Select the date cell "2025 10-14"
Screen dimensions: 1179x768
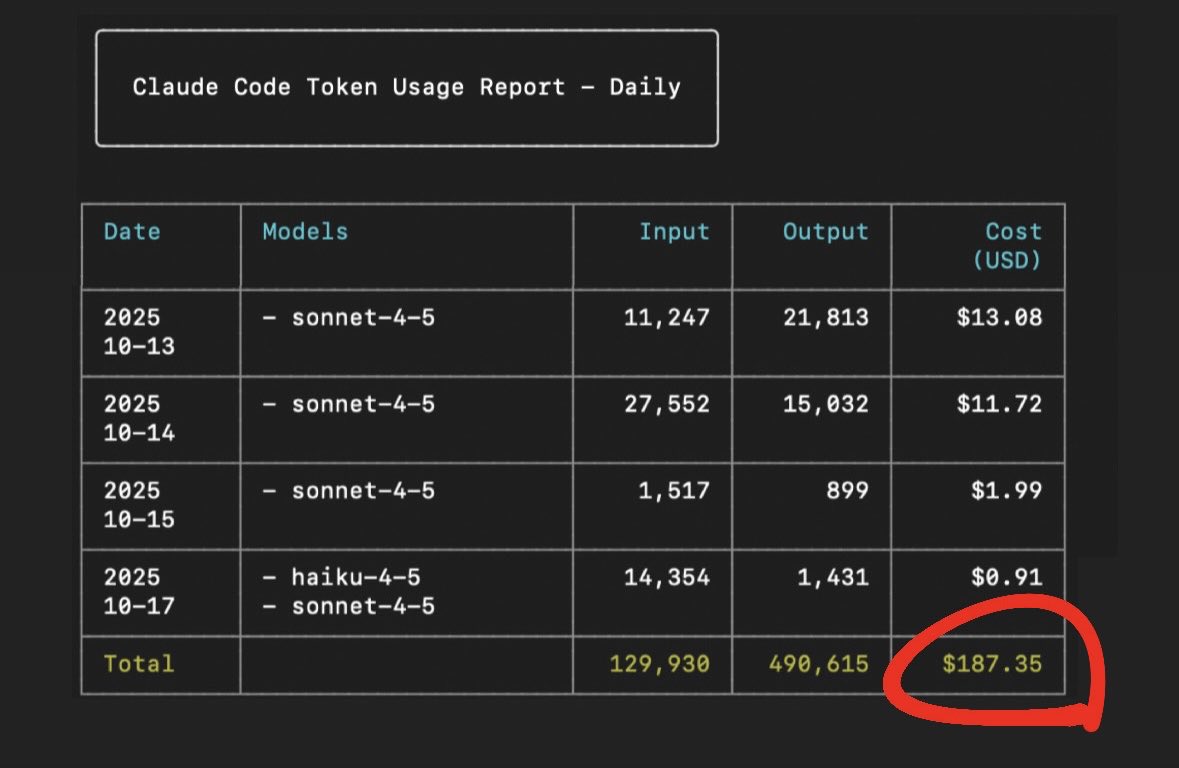pos(139,418)
